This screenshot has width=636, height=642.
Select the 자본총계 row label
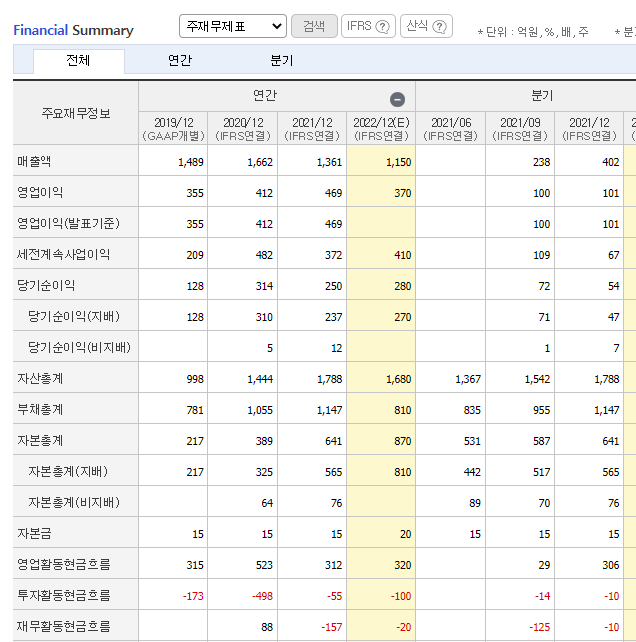(40, 441)
